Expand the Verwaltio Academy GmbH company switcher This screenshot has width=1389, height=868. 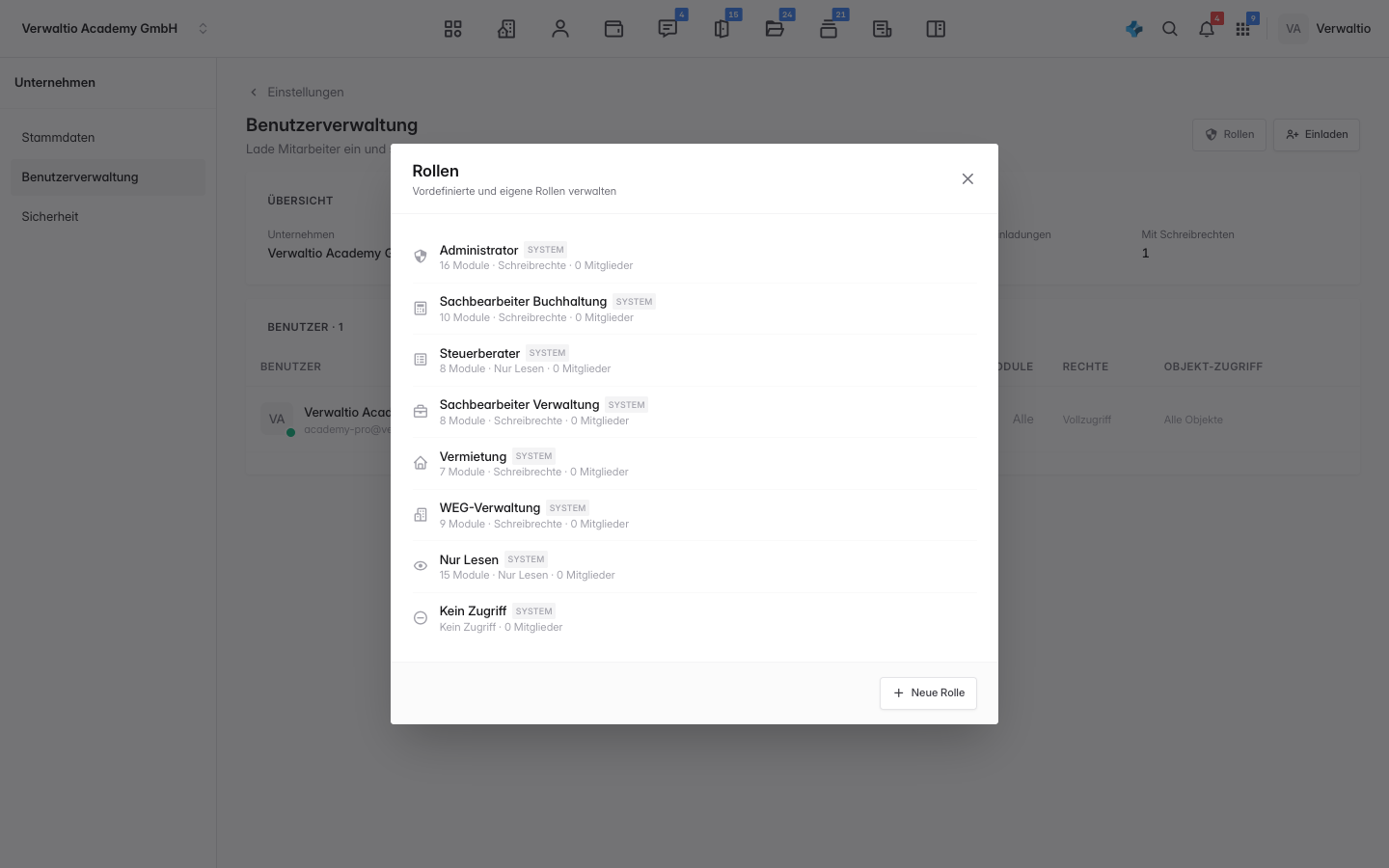click(x=114, y=29)
